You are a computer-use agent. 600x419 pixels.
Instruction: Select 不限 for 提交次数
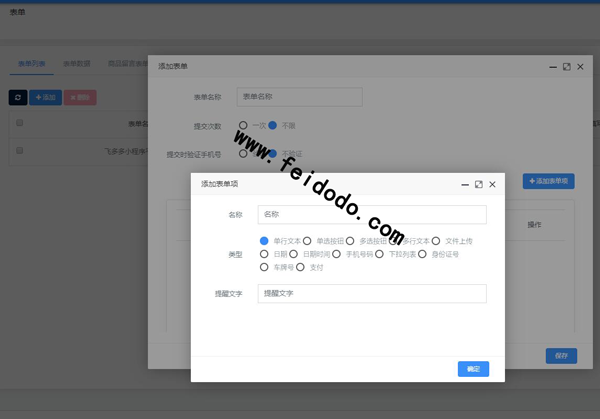(272, 125)
